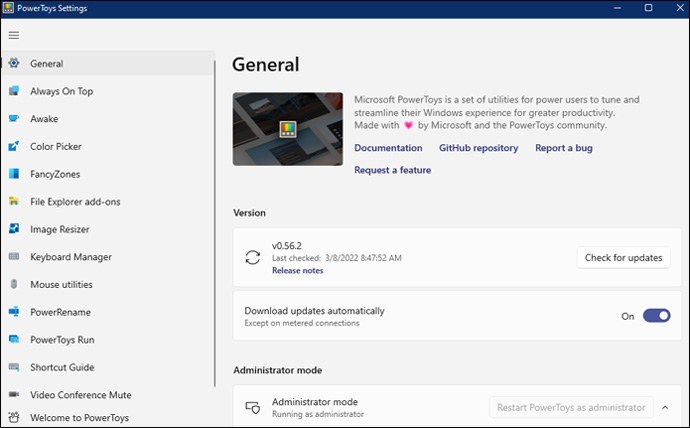The image size is (690, 428).
Task: Open the Always On Top settings page
Action: click(108, 91)
